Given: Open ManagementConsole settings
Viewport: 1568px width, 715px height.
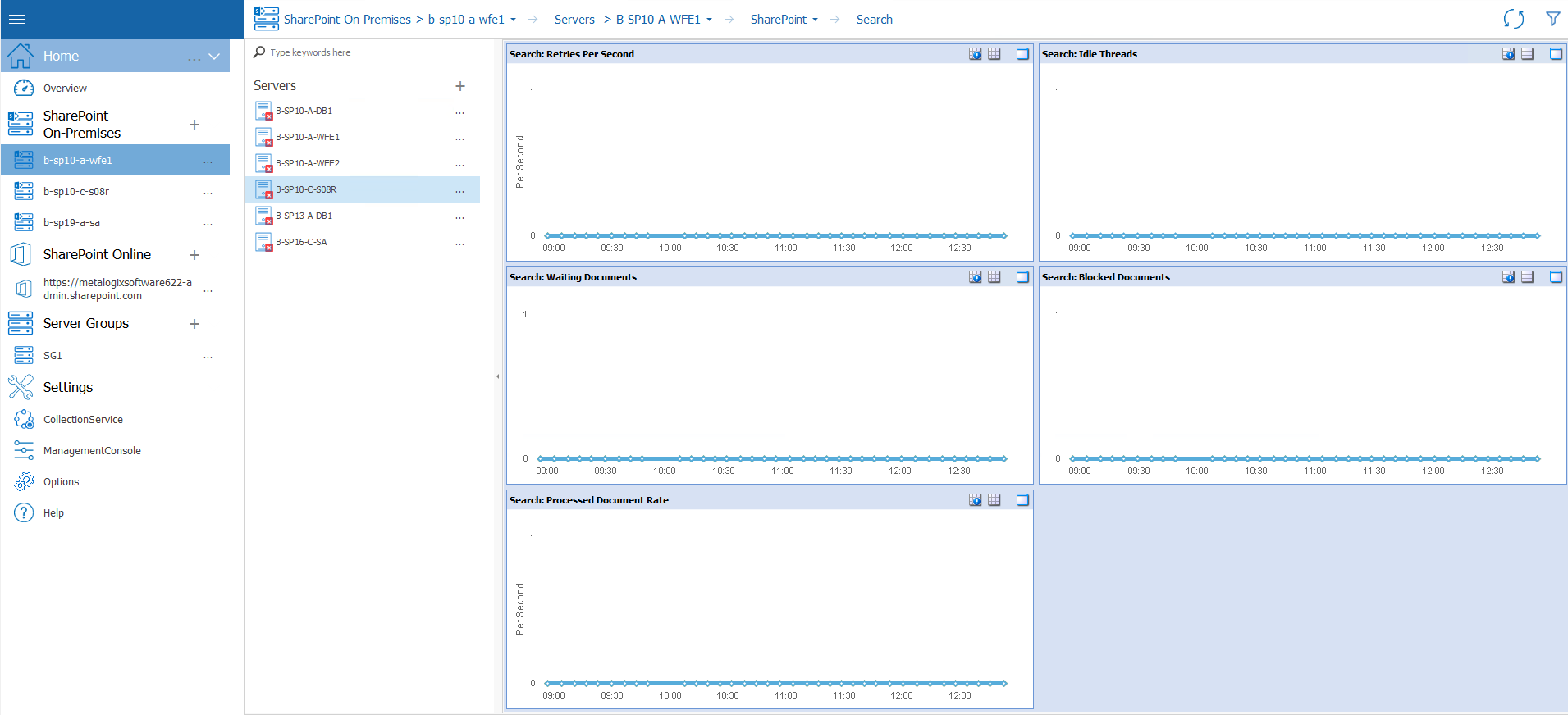Looking at the screenshot, I should point(92,450).
